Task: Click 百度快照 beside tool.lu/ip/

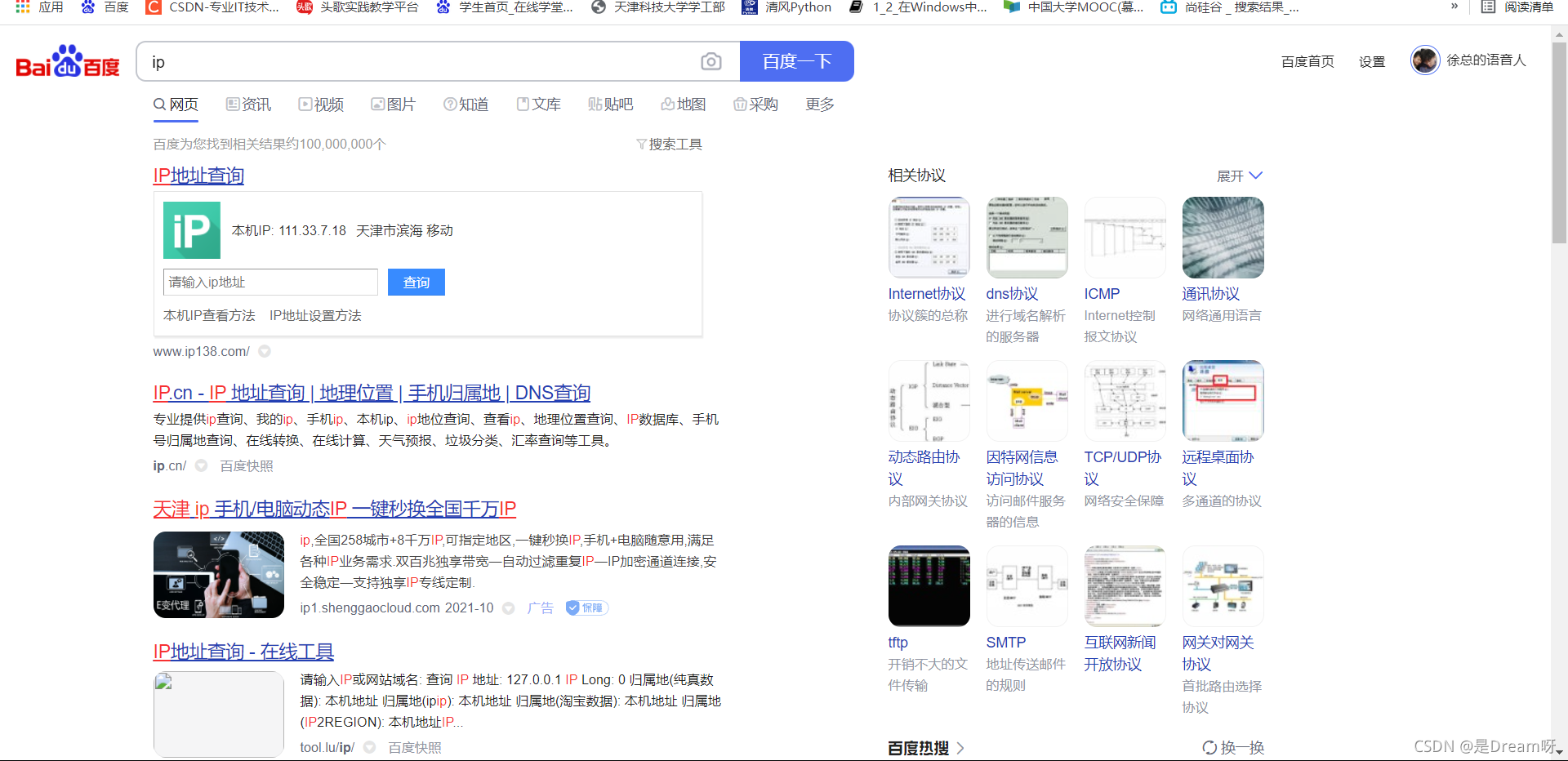Action: pos(415,748)
